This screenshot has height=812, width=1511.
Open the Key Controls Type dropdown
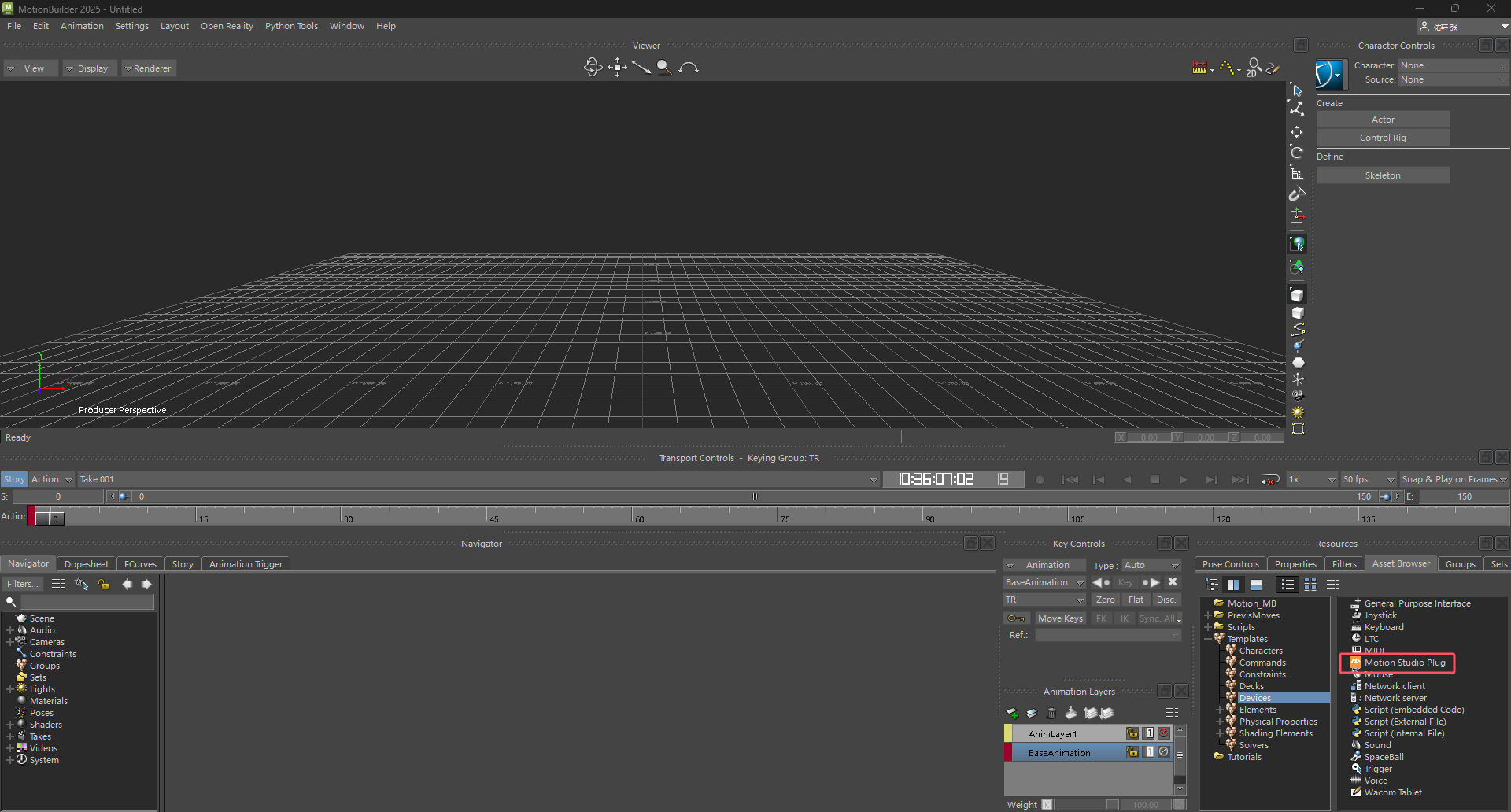[1151, 565]
